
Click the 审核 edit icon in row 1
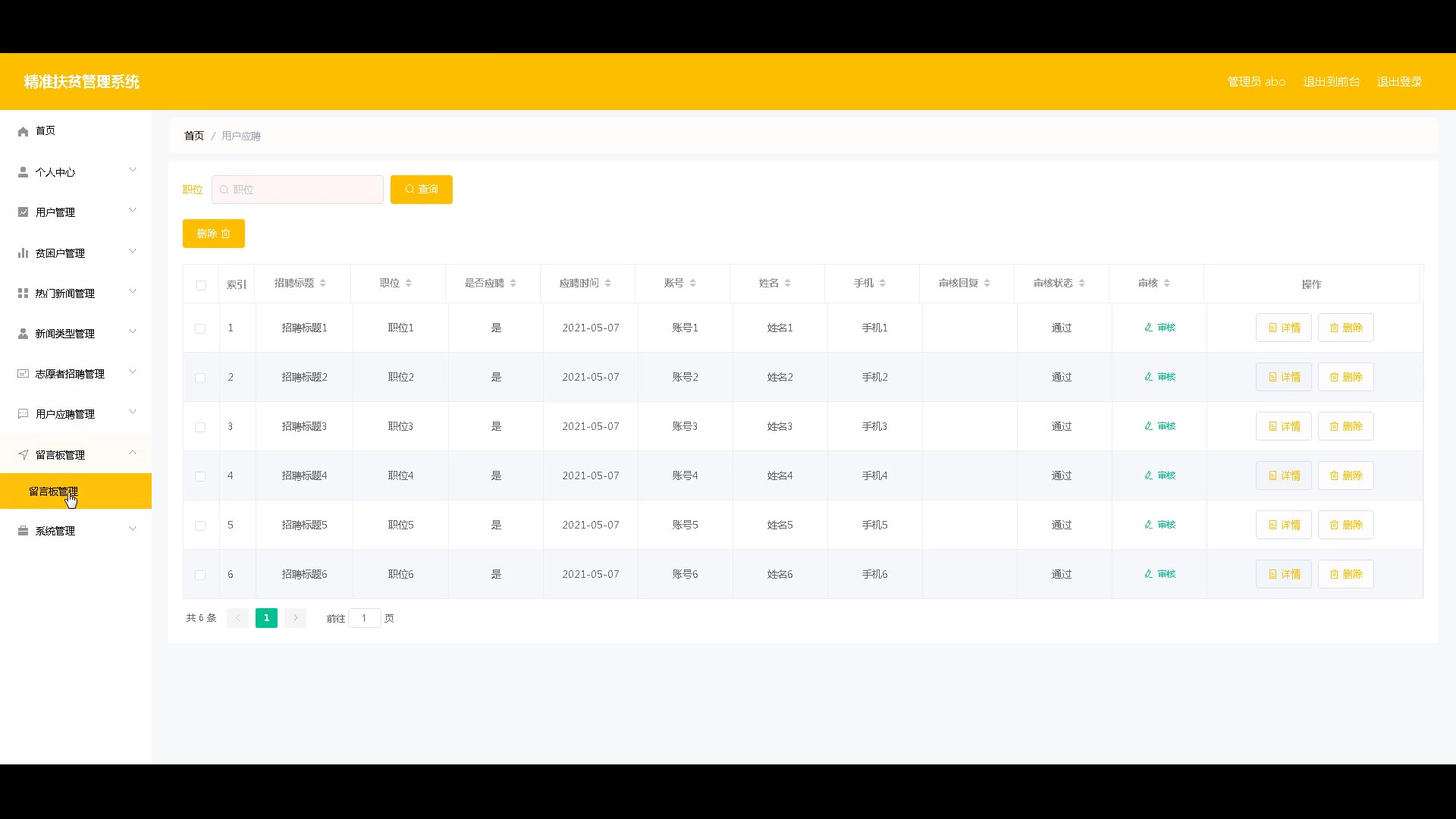click(x=1149, y=328)
